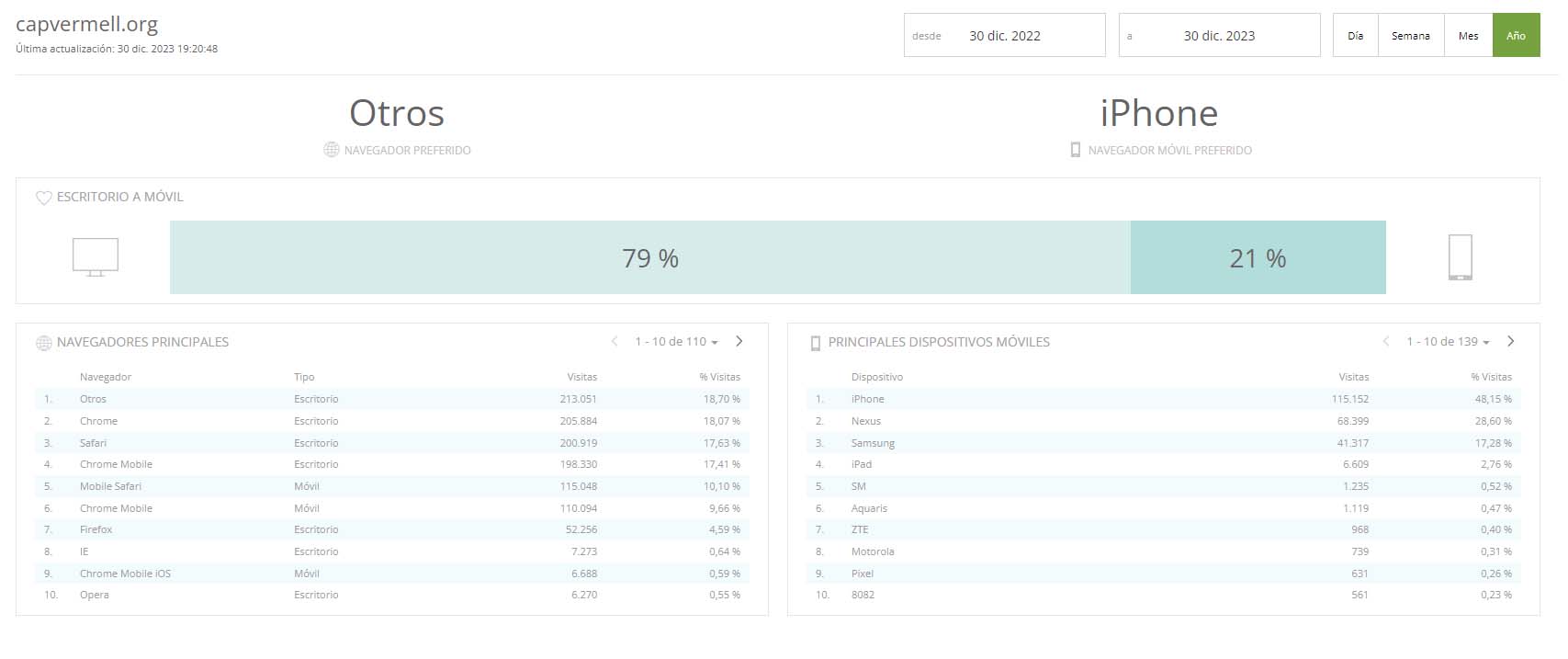Select the iPad device row

[x=1164, y=464]
